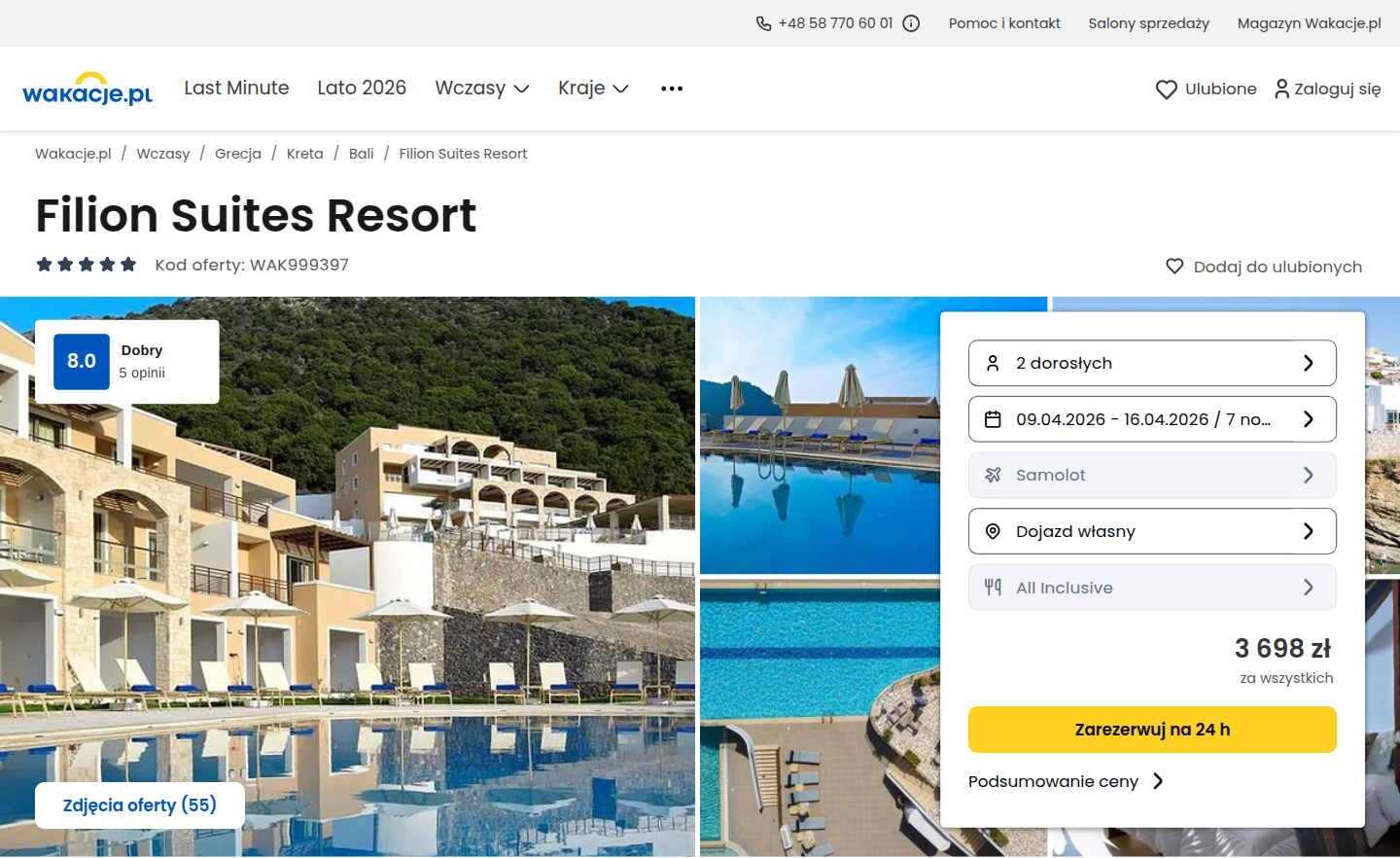Screen dimensions: 1400x858
Task: Open Ulubione heart icon in header
Action: pos(1167,89)
